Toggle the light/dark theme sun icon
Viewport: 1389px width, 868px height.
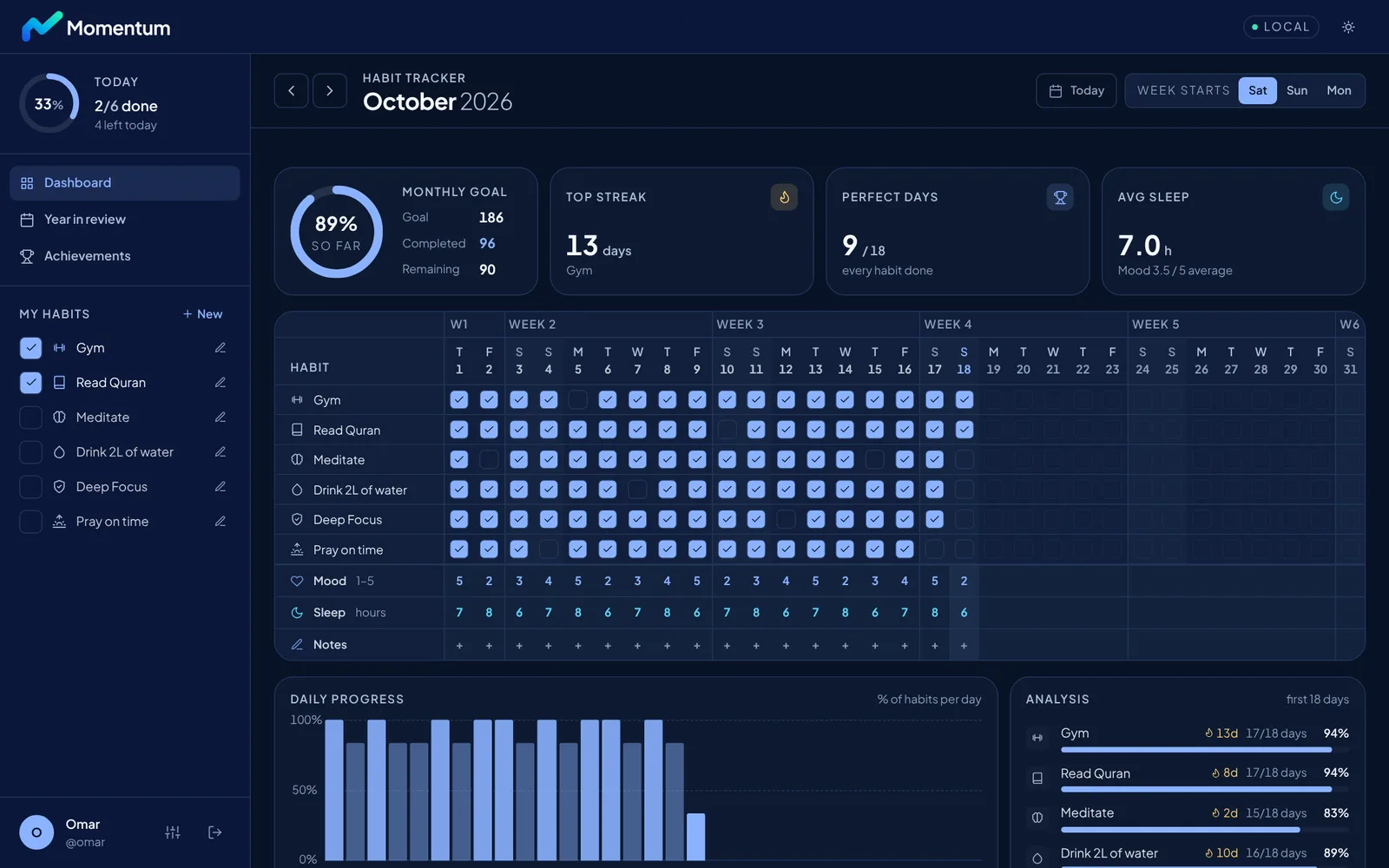1348,27
